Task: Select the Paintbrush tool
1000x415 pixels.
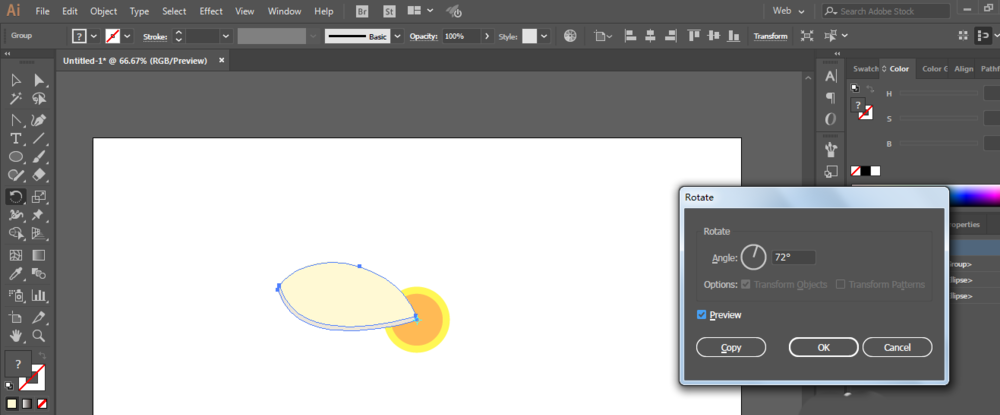Action: (x=39, y=157)
